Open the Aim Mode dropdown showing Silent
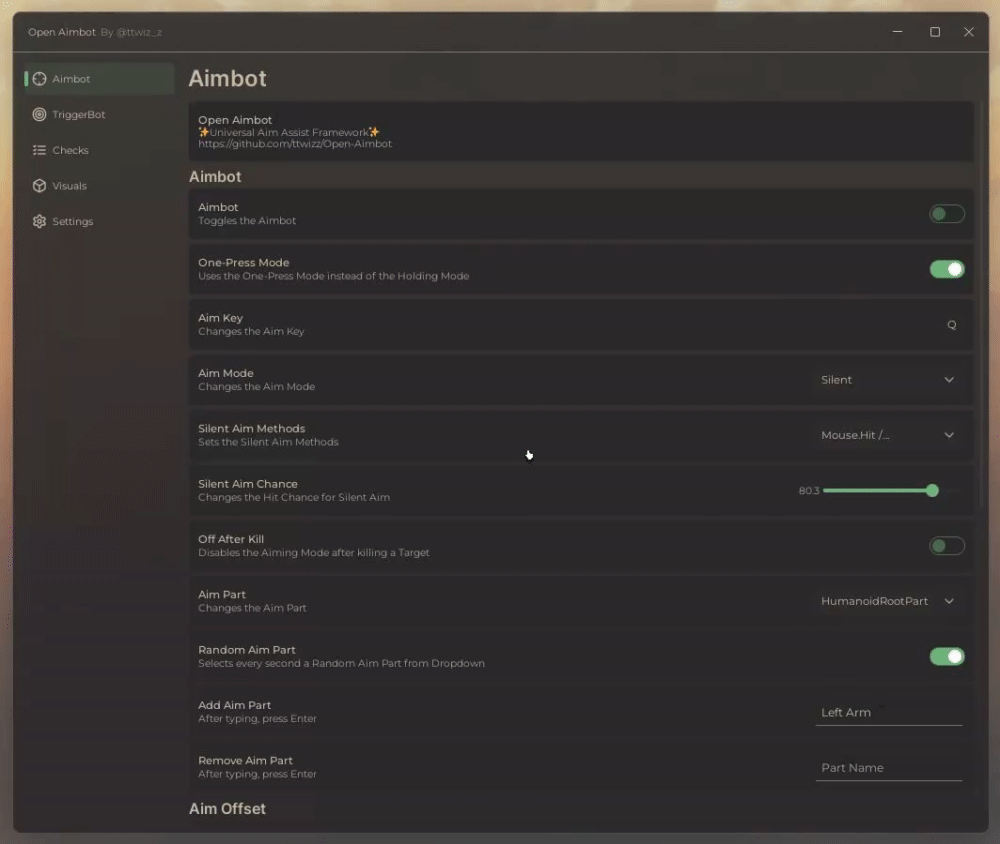This screenshot has width=1000, height=844. 888,380
